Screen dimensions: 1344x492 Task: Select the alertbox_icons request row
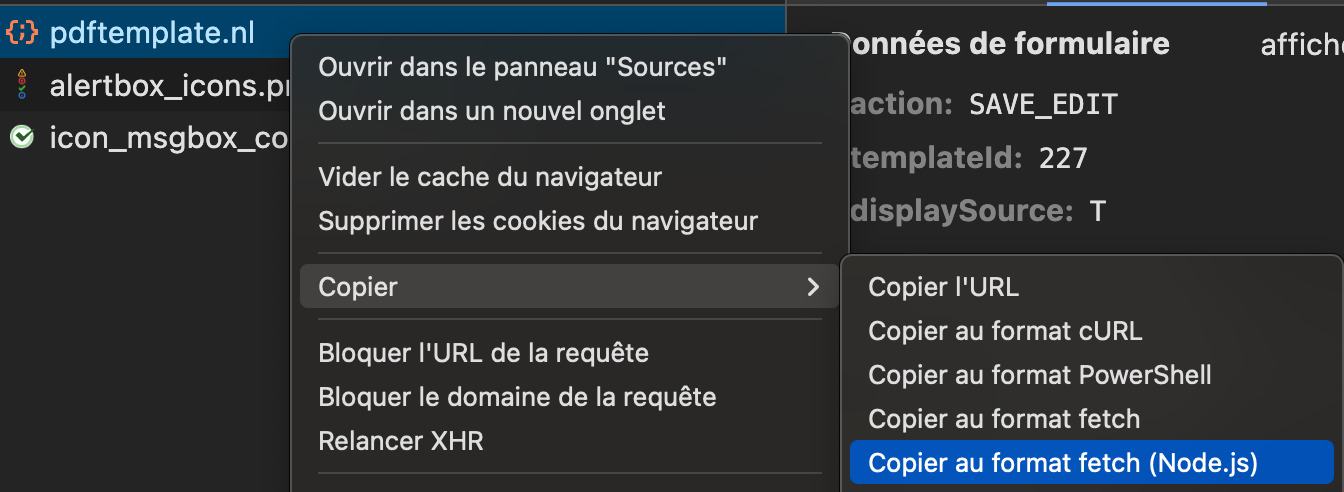[x=145, y=87]
